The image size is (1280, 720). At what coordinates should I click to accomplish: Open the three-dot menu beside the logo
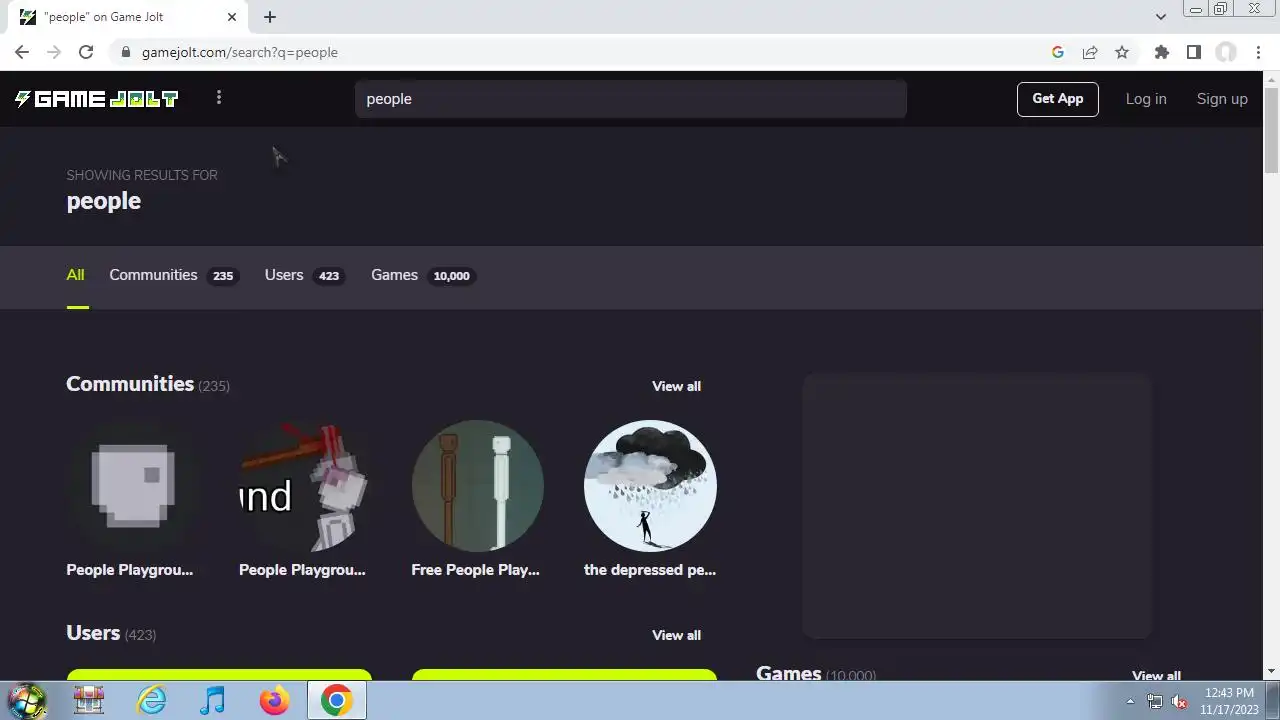219,97
